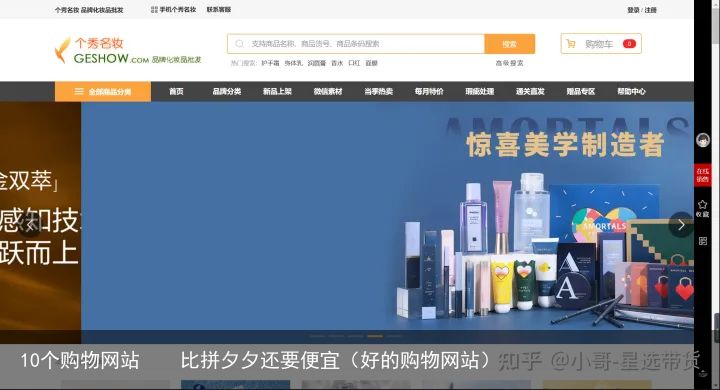Go to previous banner slide arrow

tap(30, 225)
